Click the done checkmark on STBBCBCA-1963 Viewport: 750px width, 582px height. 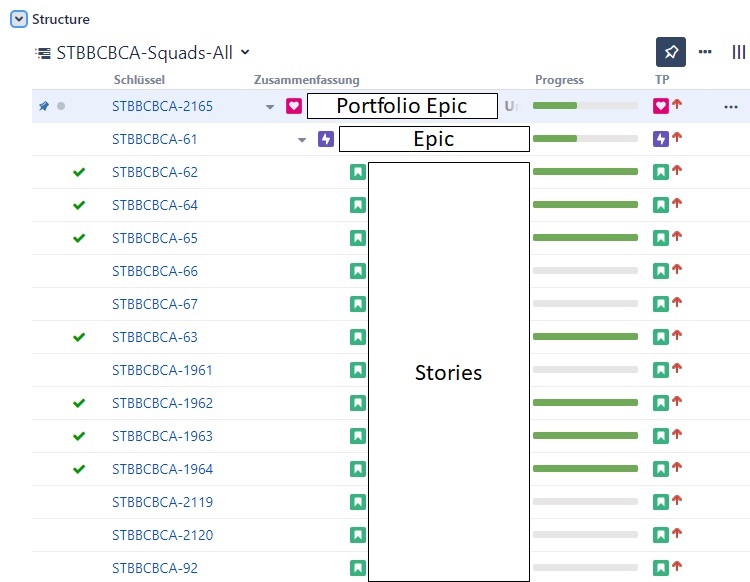[x=79, y=436]
